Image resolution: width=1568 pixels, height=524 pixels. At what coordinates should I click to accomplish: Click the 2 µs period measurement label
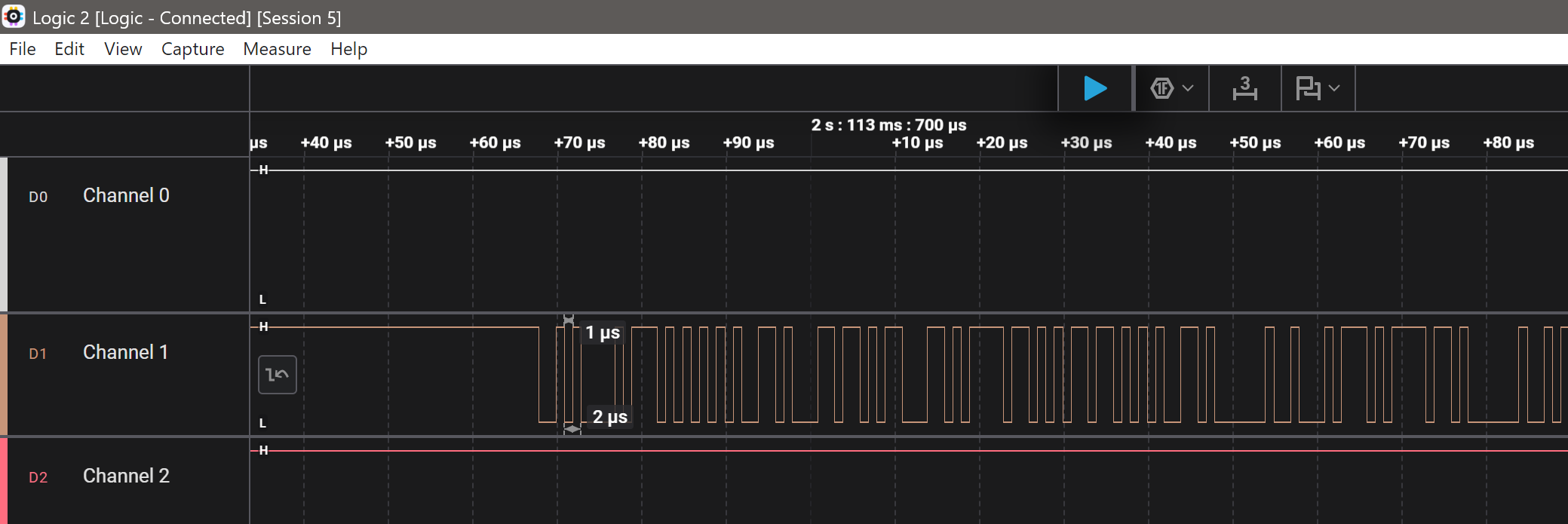(609, 417)
